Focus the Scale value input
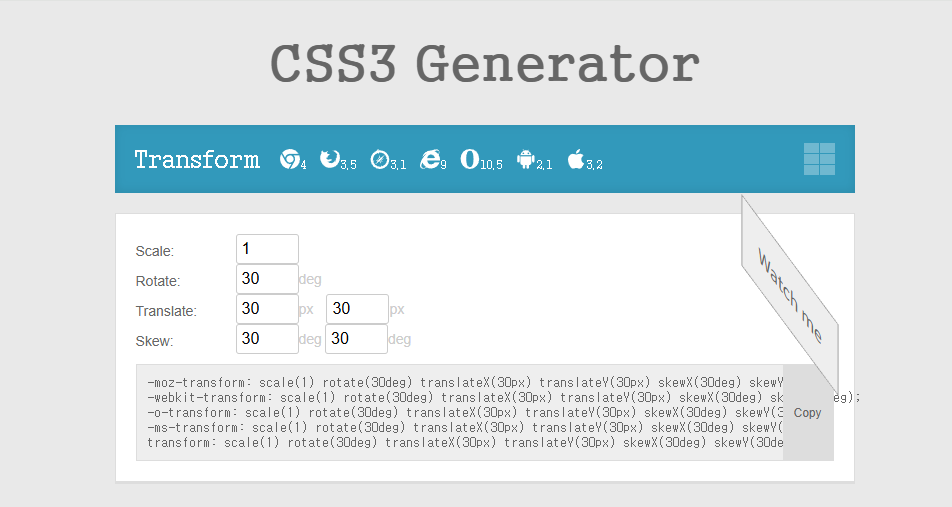This screenshot has width=952, height=507. [267, 249]
